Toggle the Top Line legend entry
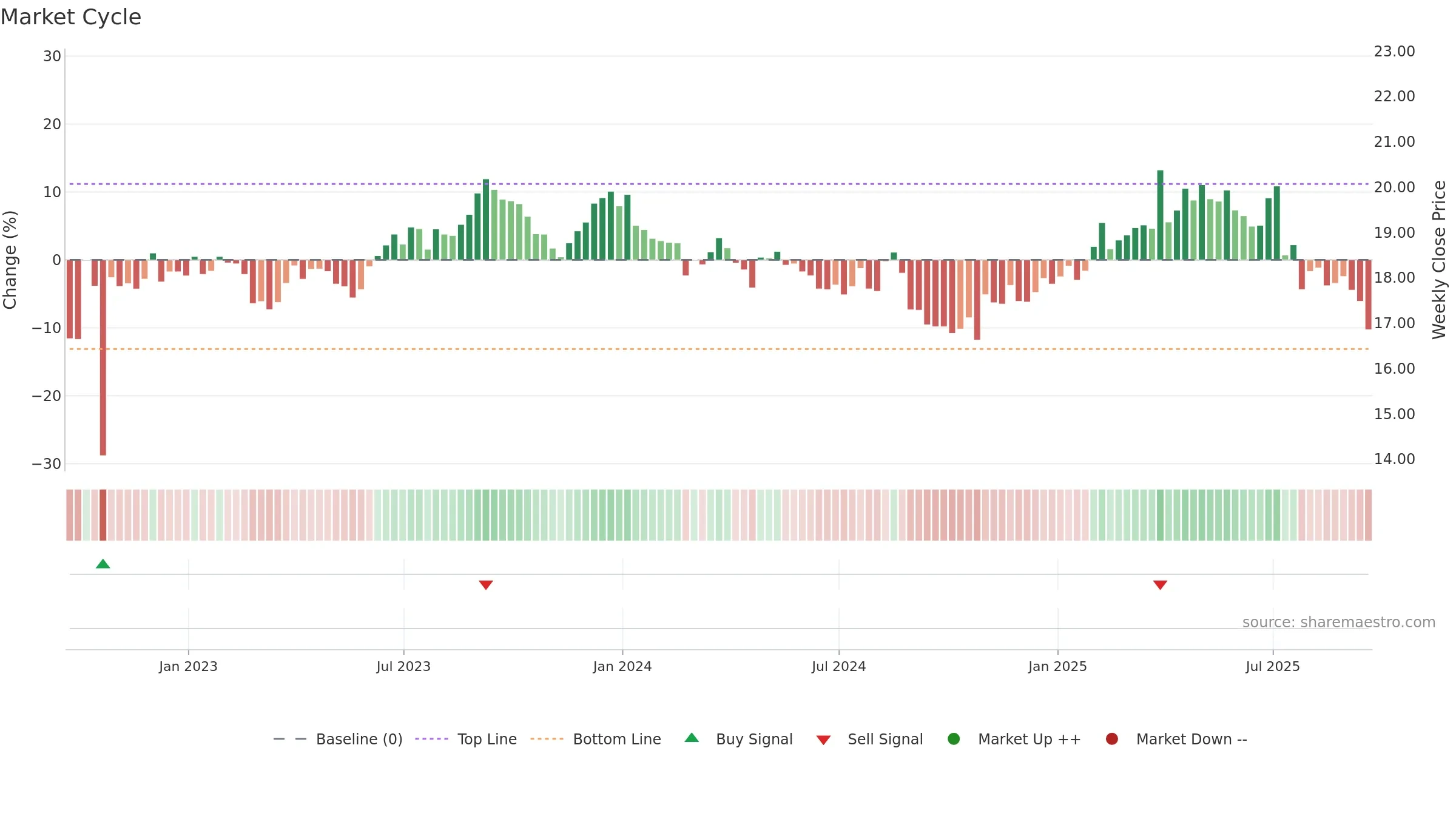The height and width of the screenshot is (819, 1456). coord(466,739)
